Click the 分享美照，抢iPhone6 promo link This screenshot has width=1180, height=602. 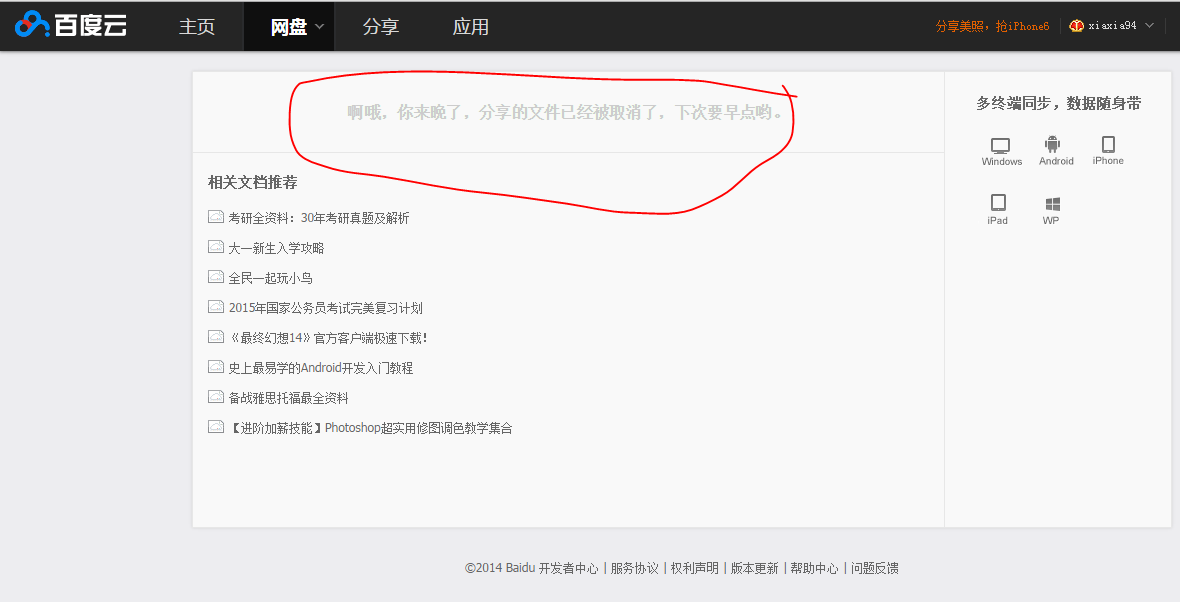coord(992,26)
